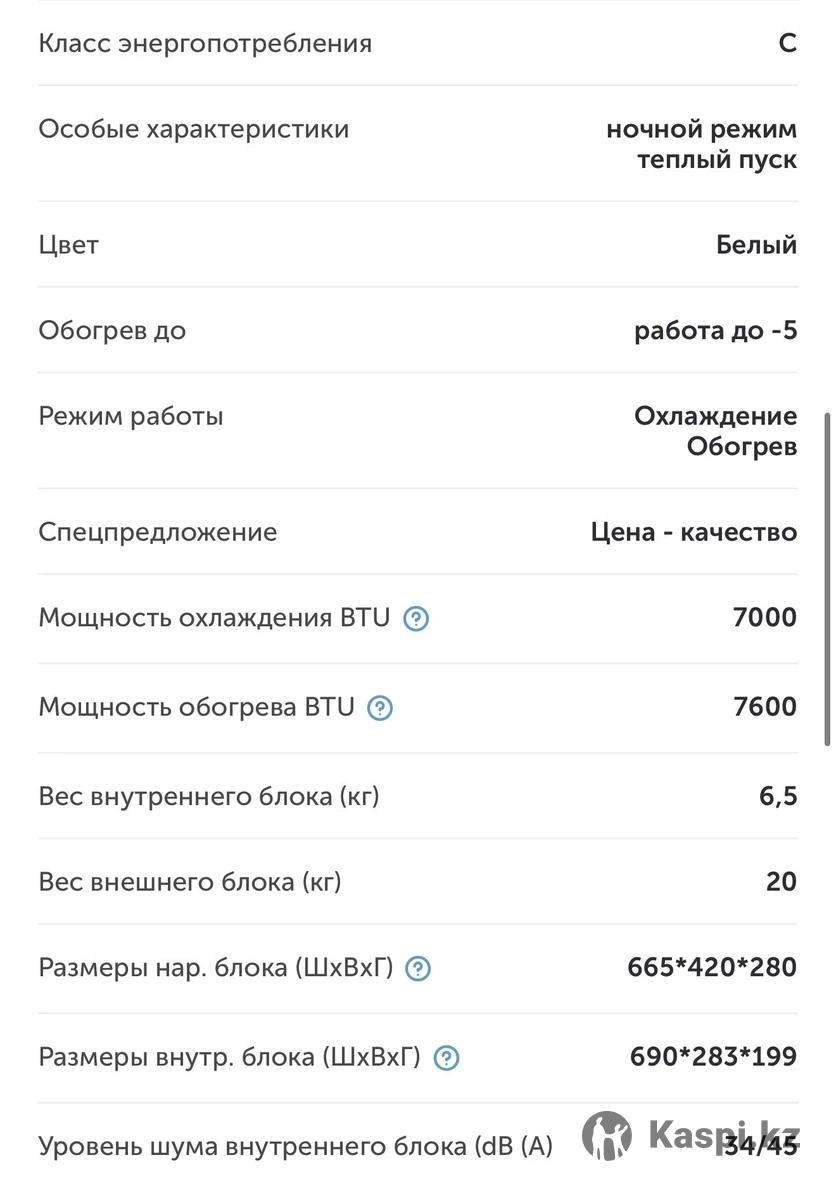
Task: Tap the Охлаждение mode value
Action: pyautogui.click(x=716, y=416)
